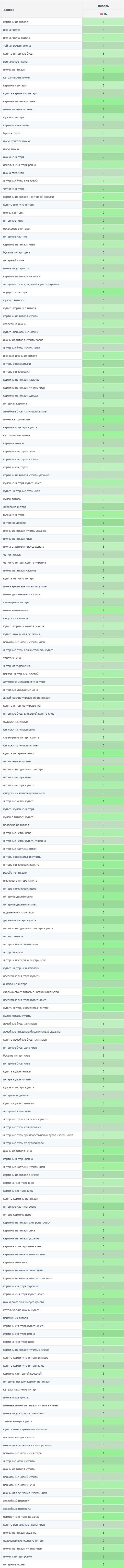
Task: Select the резьба по янтарю row
Action: (x=41, y=872)
